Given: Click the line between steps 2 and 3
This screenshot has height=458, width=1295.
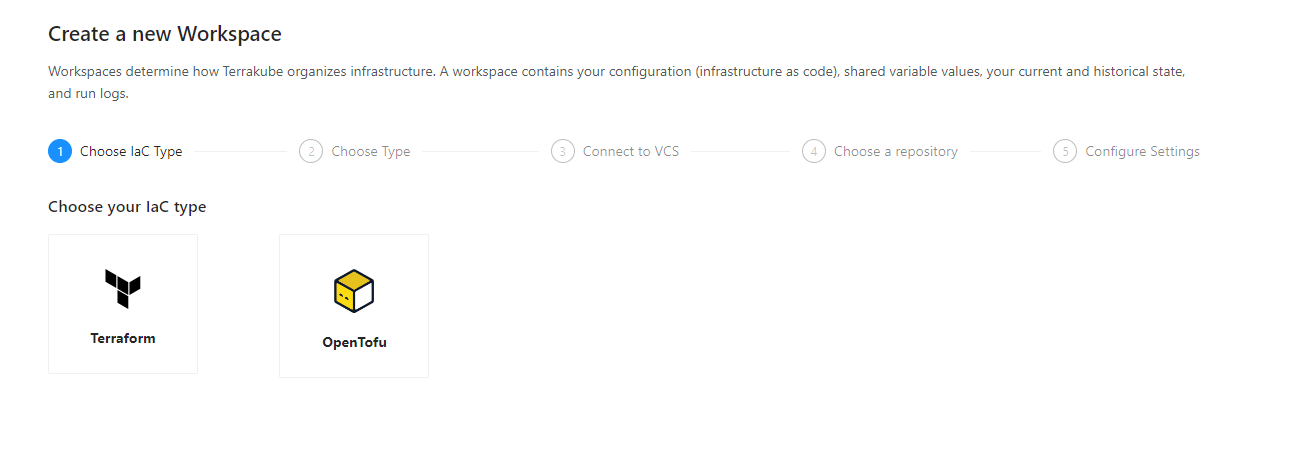Looking at the screenshot, I should (x=480, y=152).
